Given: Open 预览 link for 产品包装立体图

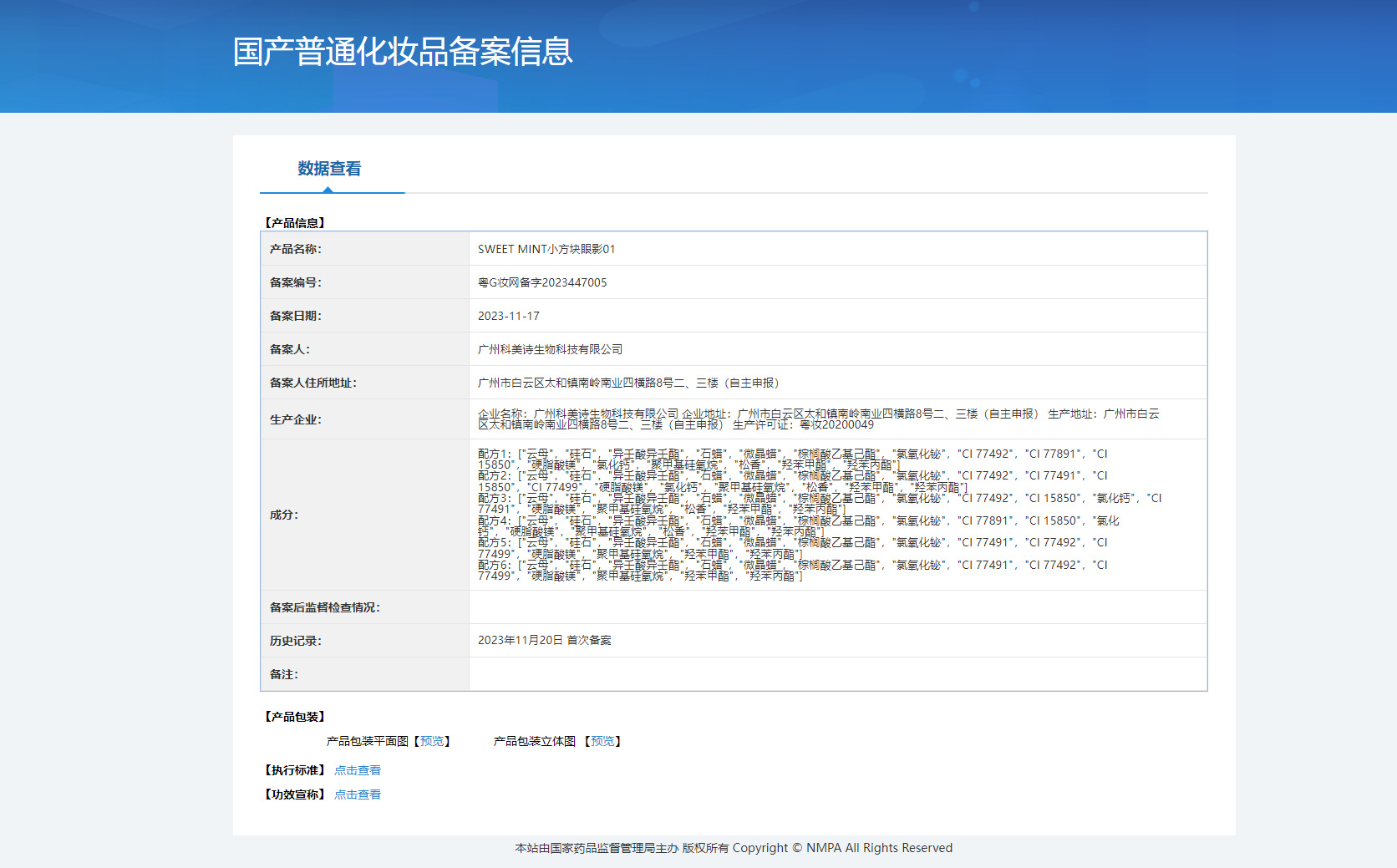Looking at the screenshot, I should tap(602, 741).
